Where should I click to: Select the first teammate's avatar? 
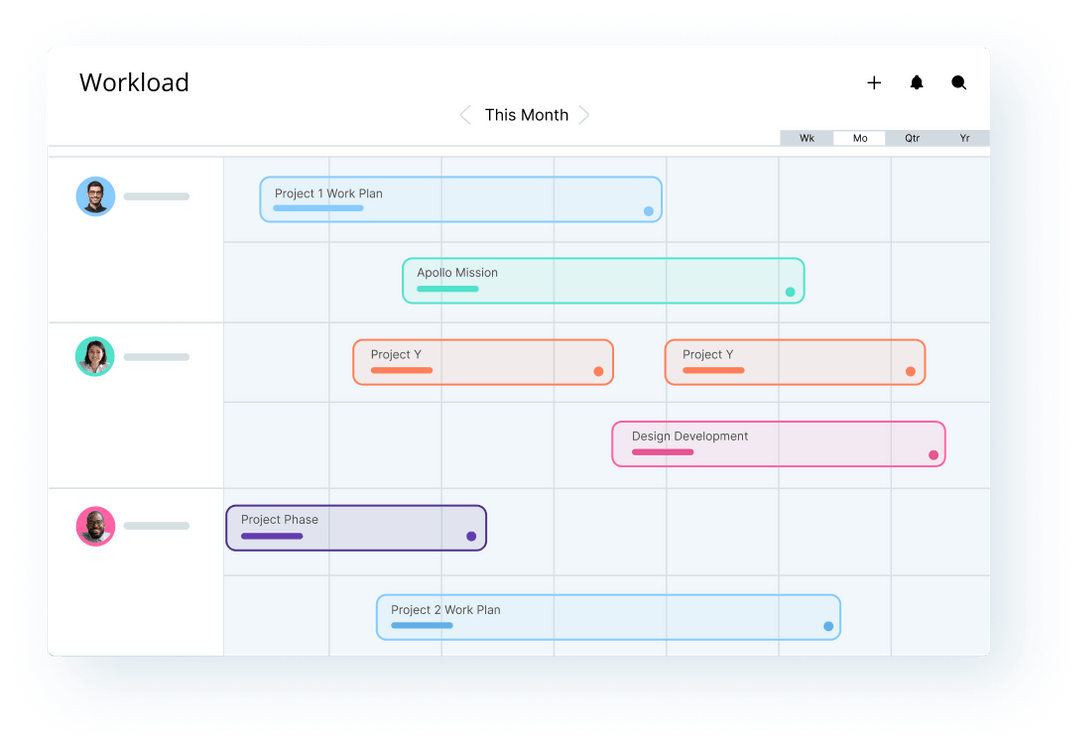point(95,196)
